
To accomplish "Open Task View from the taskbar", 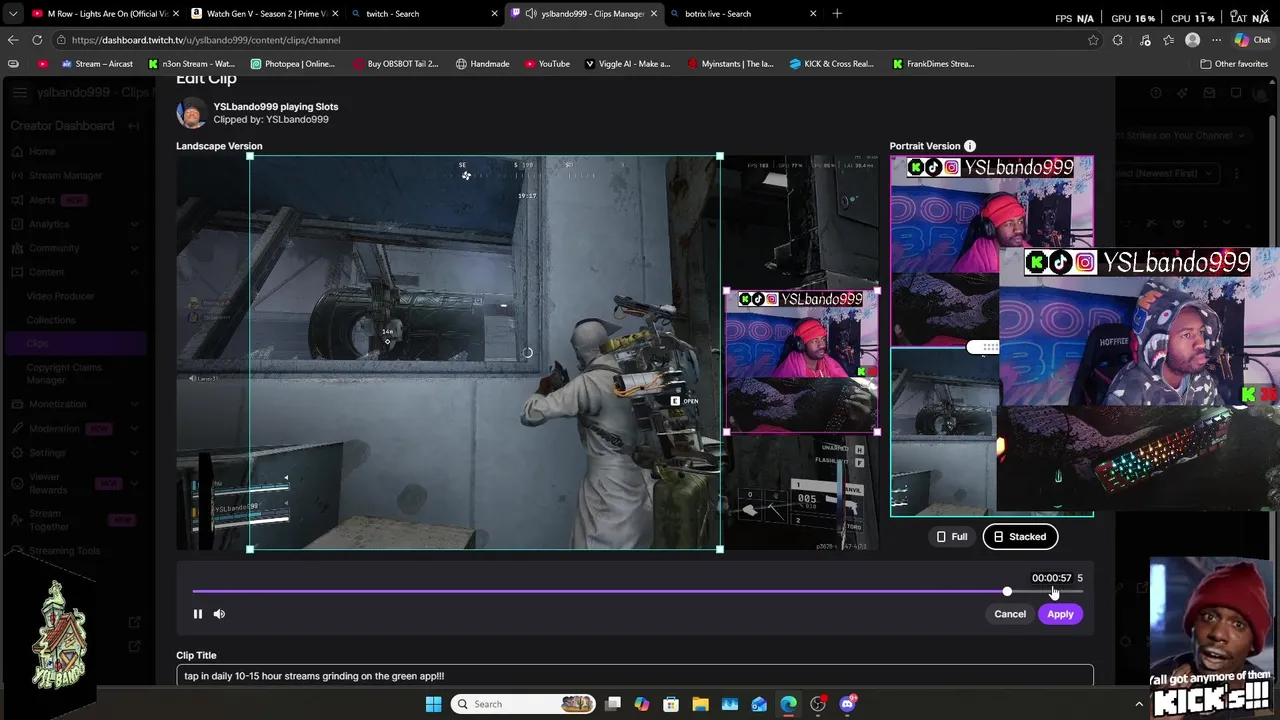I will pos(613,704).
